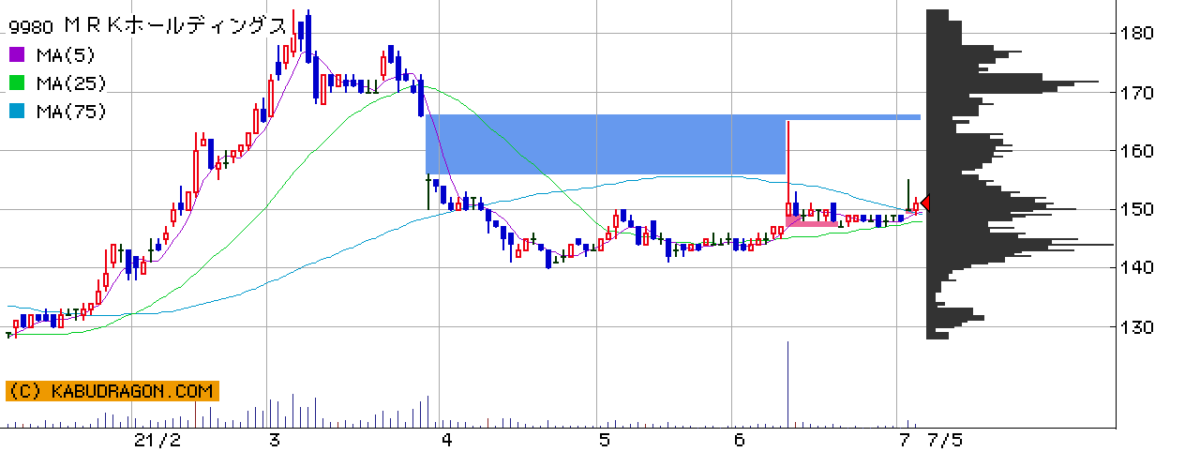Click the 5 month axis label
This screenshot has width=1200, height=452.
point(604,440)
